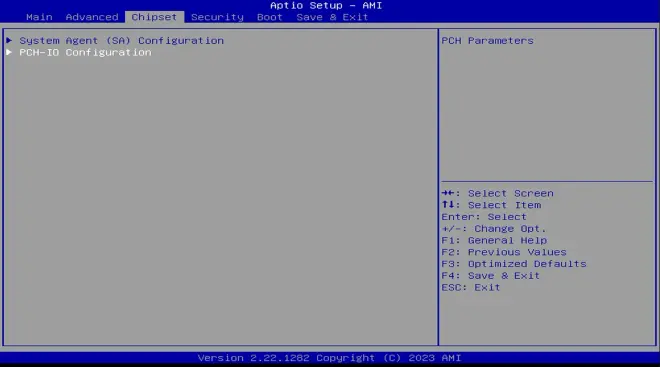Click the PCH Parameters help text
Image resolution: width=660 pixels, height=367 pixels.
[487, 41]
